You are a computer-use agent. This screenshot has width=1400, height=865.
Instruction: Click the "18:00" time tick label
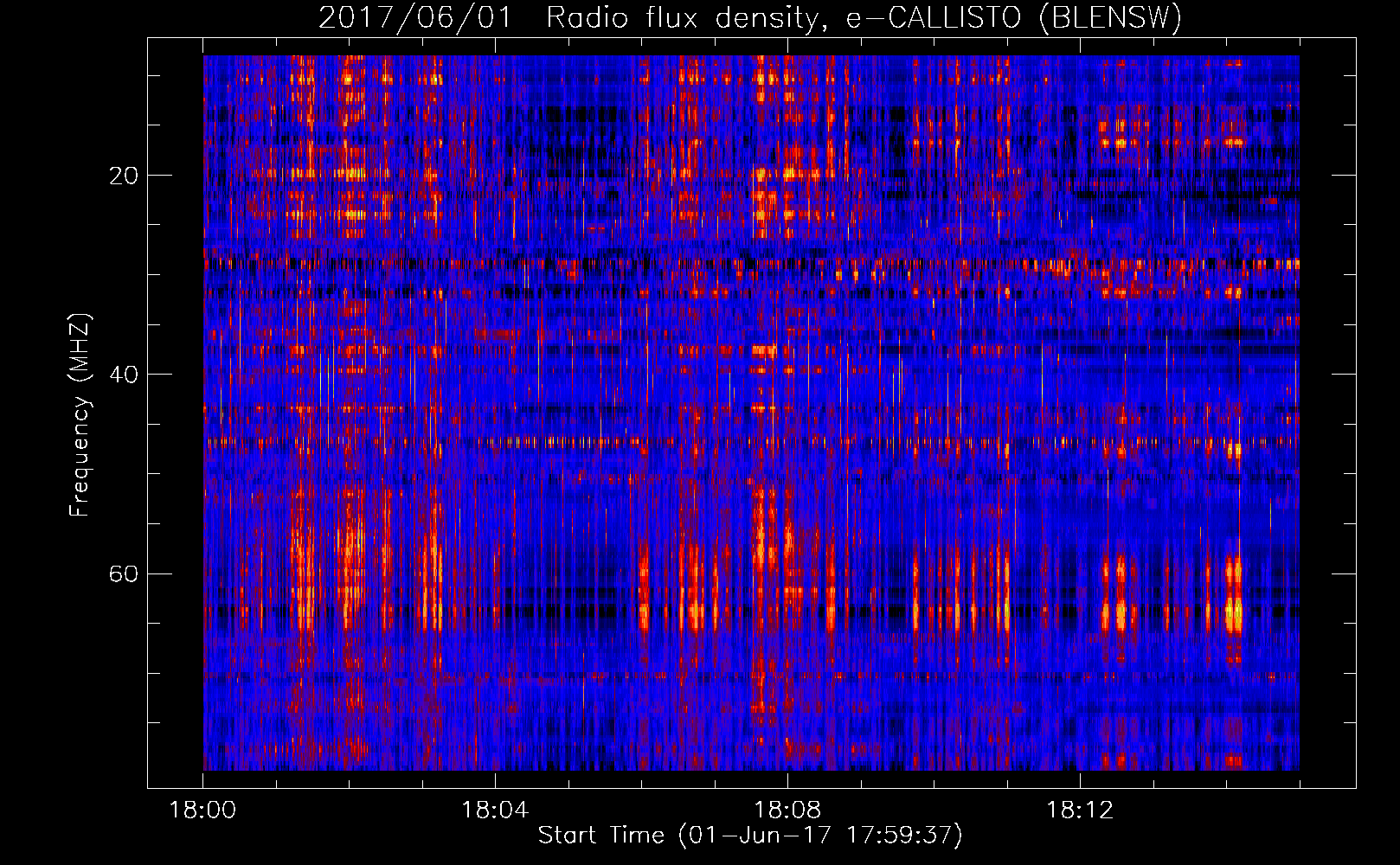coord(202,811)
